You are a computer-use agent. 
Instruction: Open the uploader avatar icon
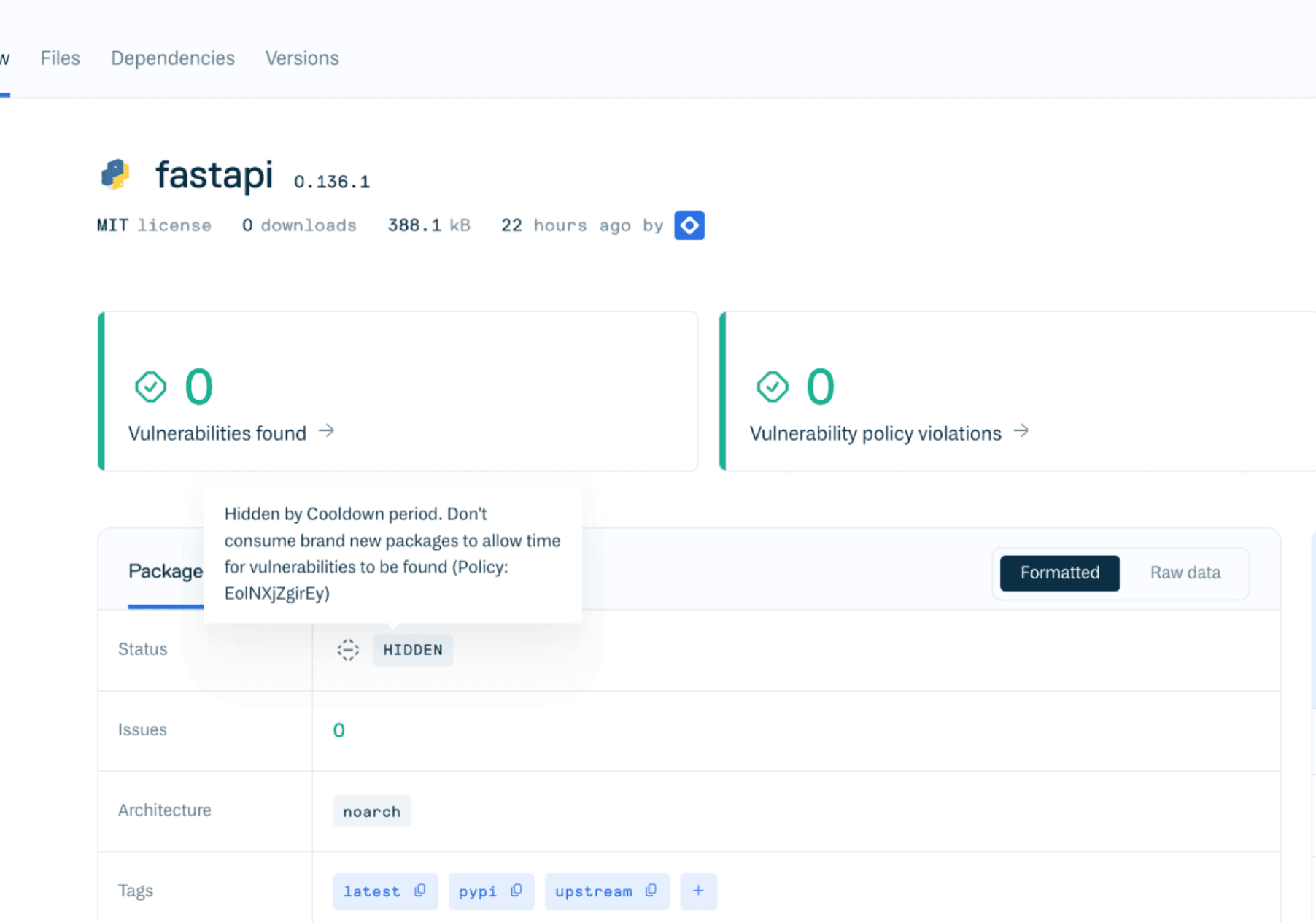click(x=689, y=225)
